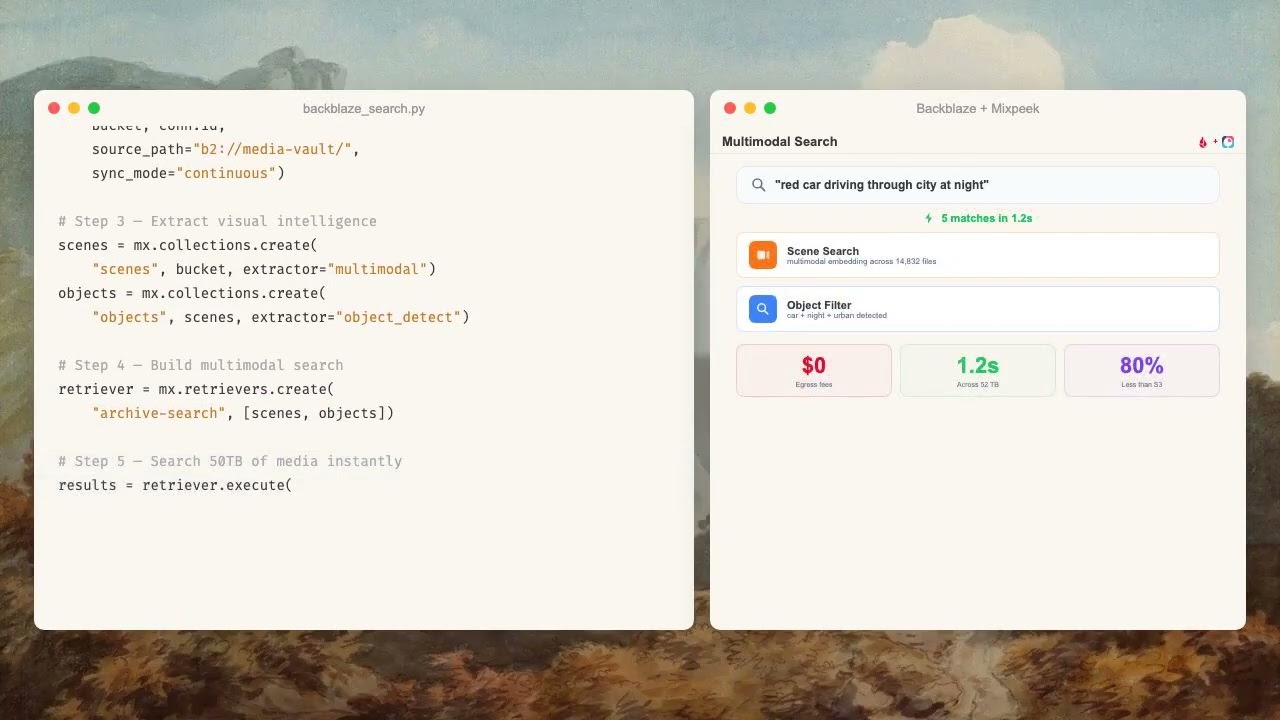Click the 1.2s Across 52 TB card
Viewport: 1280px width, 720px height.
(978, 370)
